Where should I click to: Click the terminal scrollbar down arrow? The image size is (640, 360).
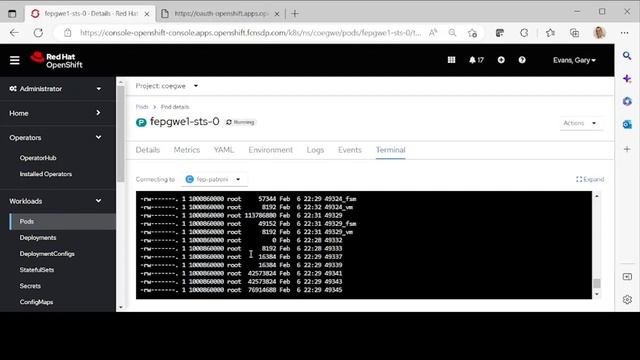(x=597, y=294)
